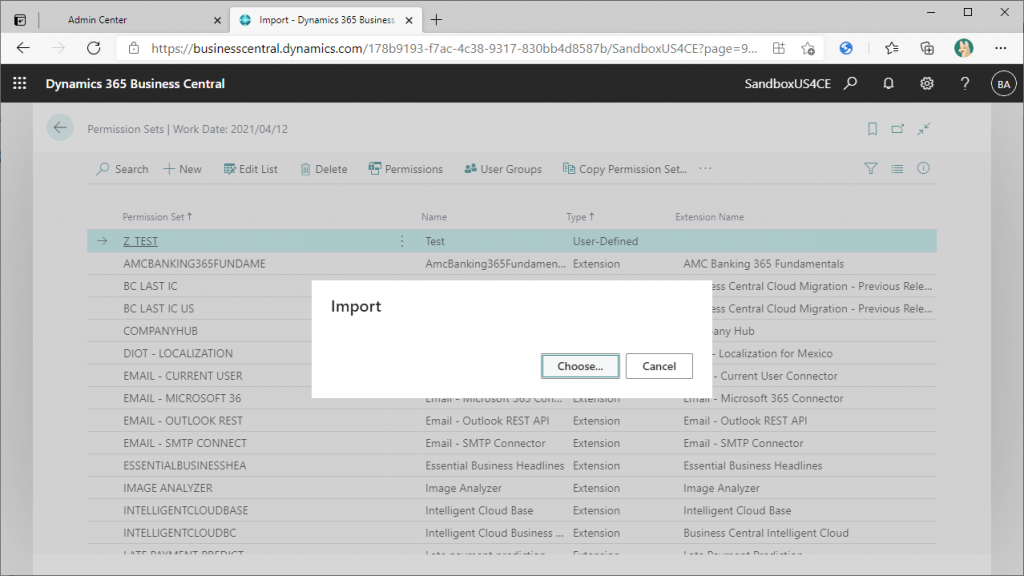Select EMAIL - SMTP CONNECT row

(512, 443)
